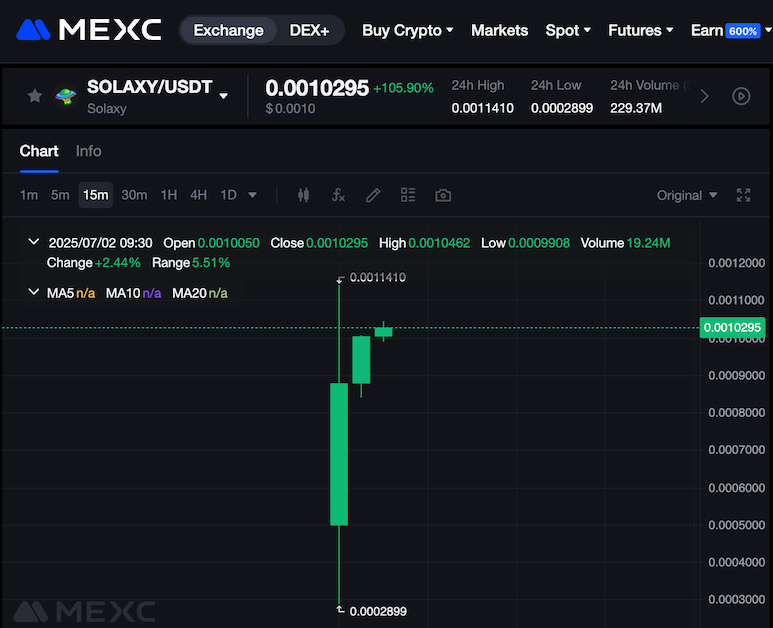Open the video play circle icon

(x=741, y=96)
